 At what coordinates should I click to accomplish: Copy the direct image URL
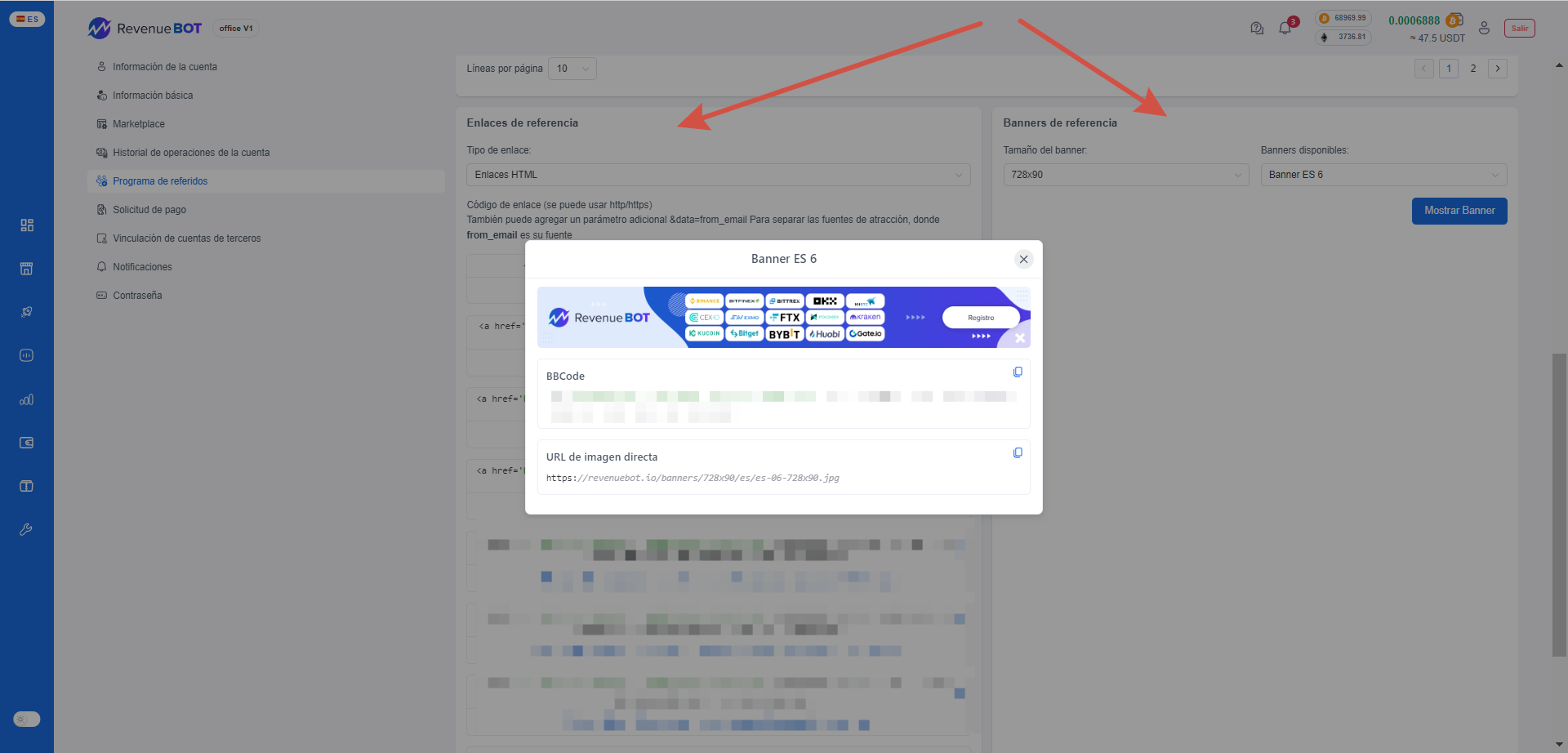(x=1018, y=452)
